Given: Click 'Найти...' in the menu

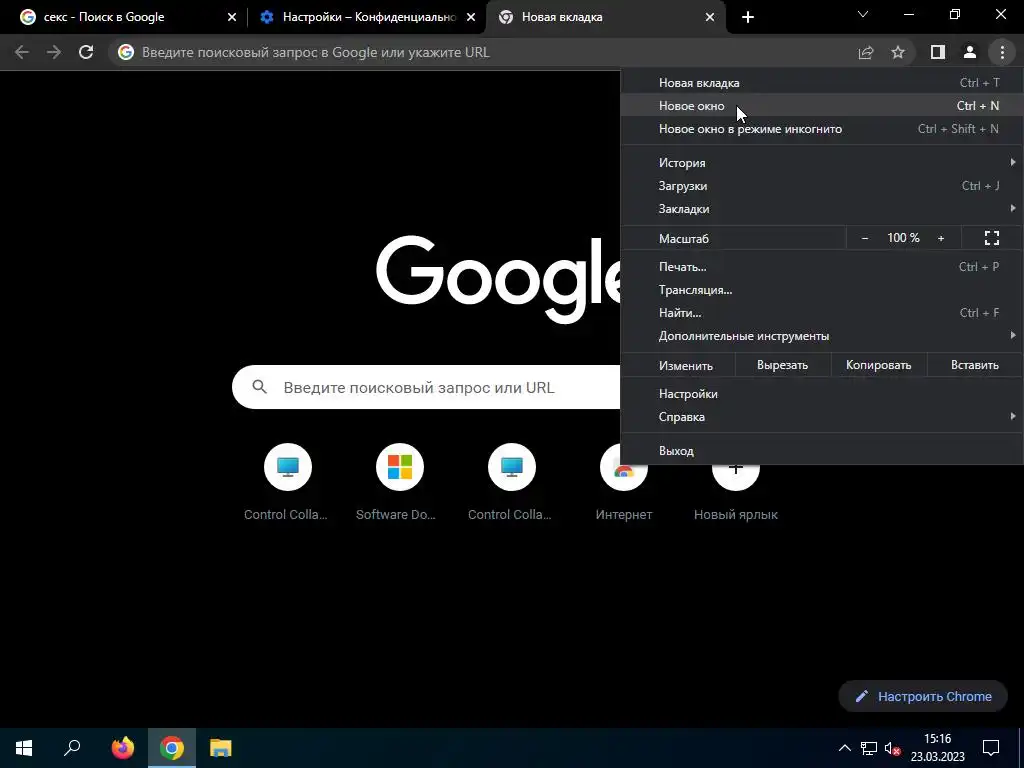Looking at the screenshot, I should (x=822, y=313).
